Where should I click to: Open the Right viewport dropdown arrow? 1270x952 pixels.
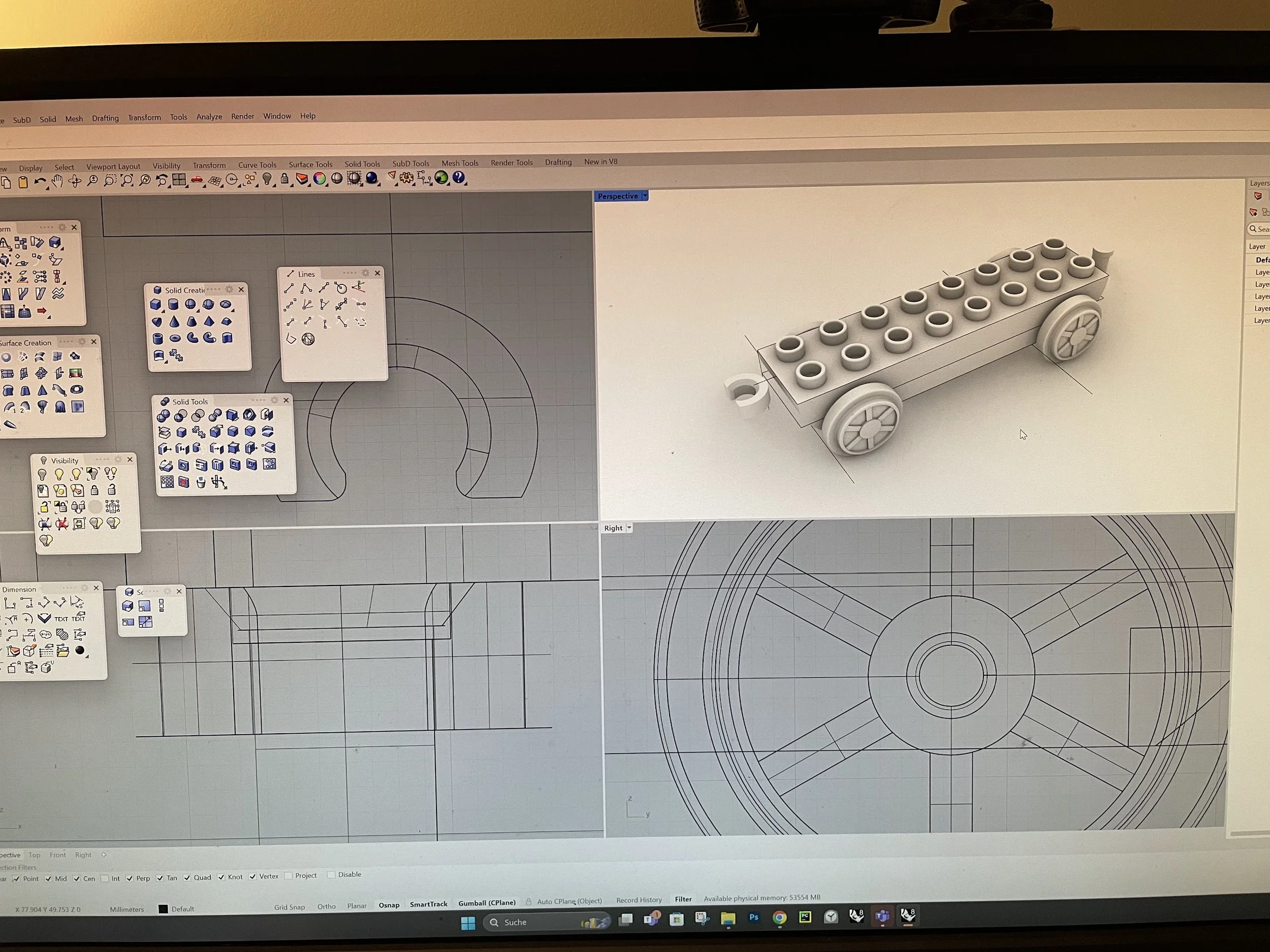coord(629,528)
